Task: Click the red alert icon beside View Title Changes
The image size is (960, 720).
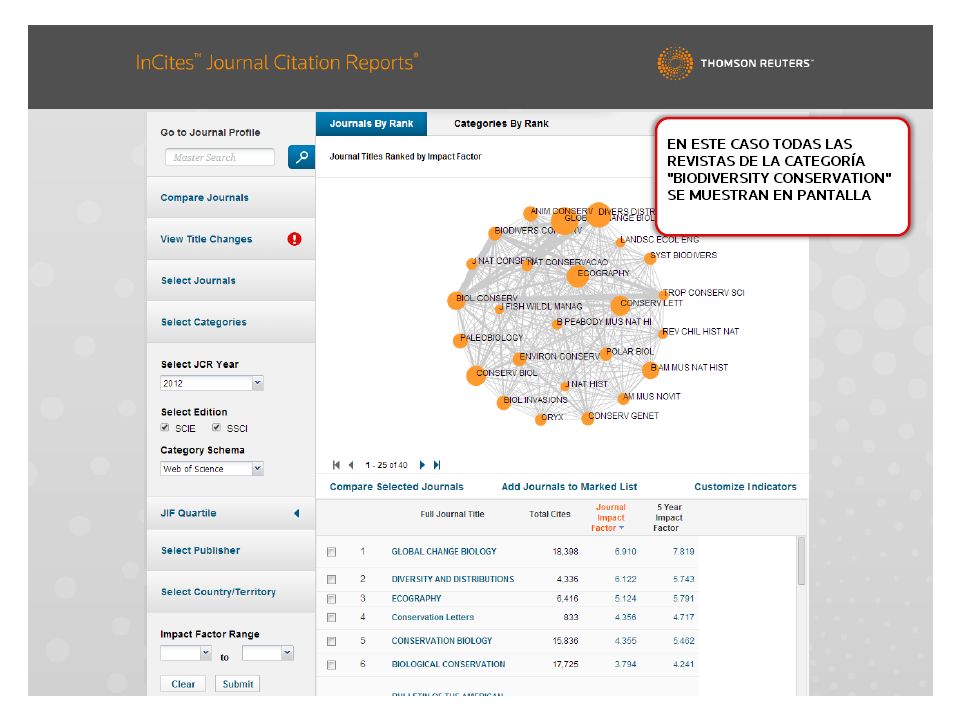Action: (294, 239)
